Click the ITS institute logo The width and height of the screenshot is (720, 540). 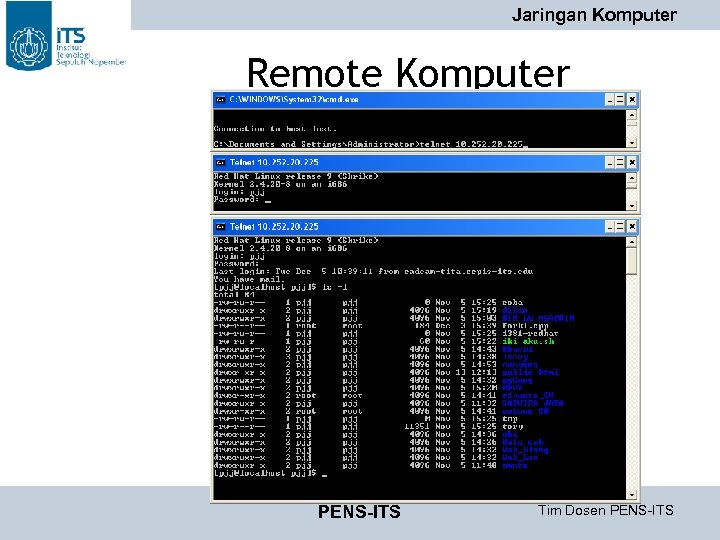coord(66,36)
